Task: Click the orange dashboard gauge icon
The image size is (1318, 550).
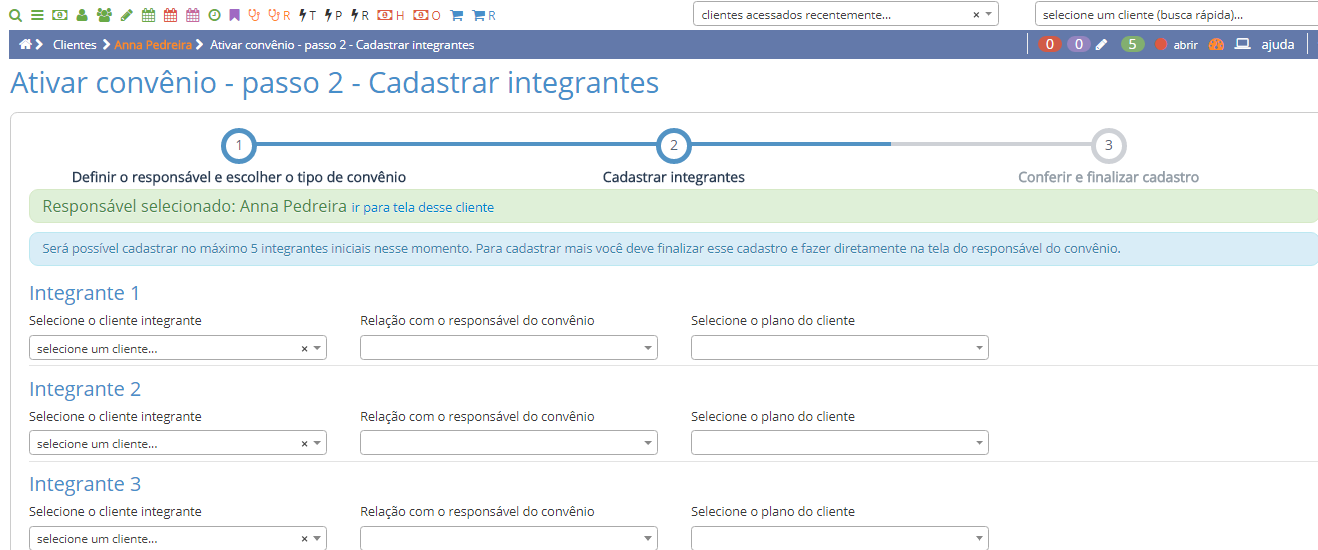Action: tap(1216, 45)
